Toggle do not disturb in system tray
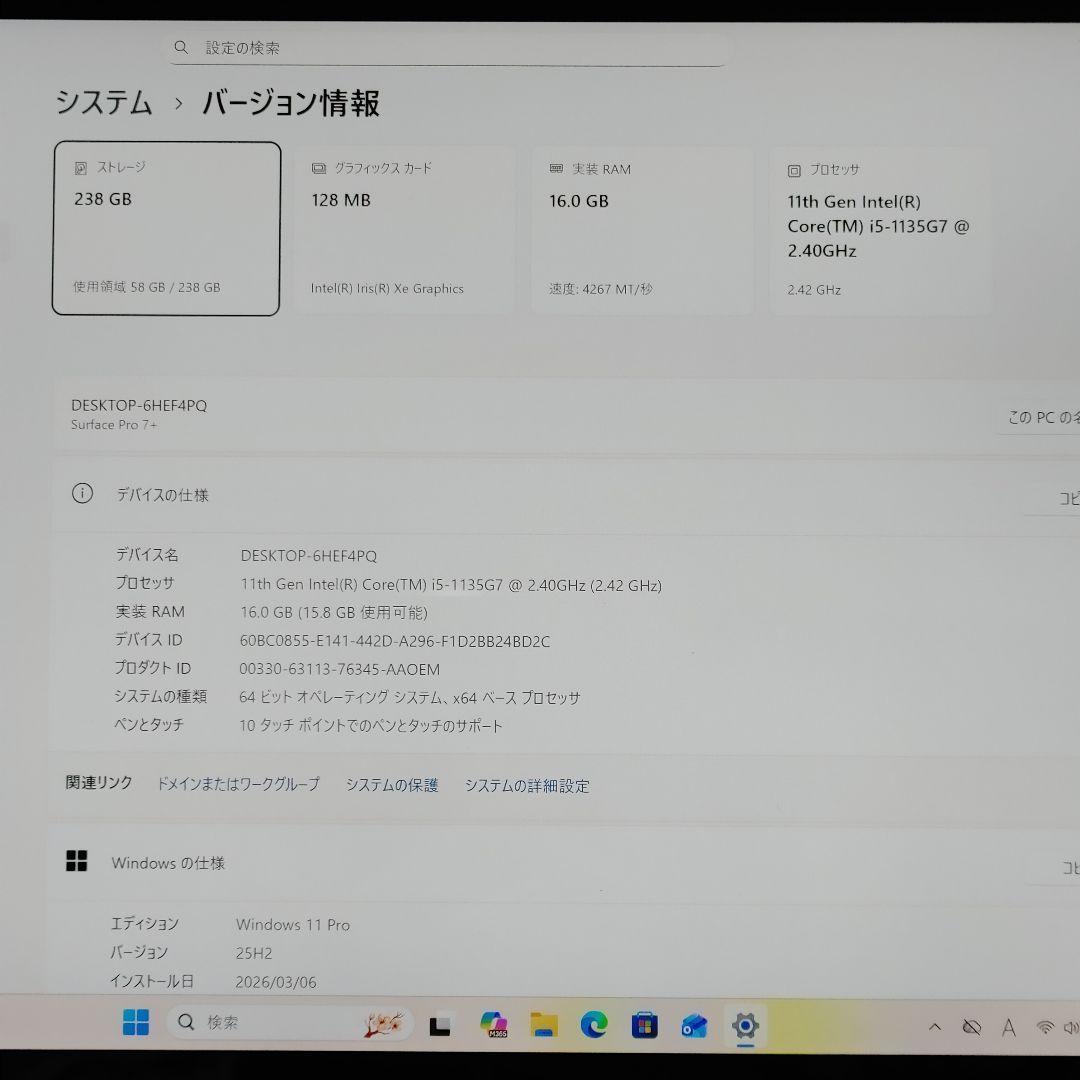The width and height of the screenshot is (1080, 1080). pos(970,1026)
